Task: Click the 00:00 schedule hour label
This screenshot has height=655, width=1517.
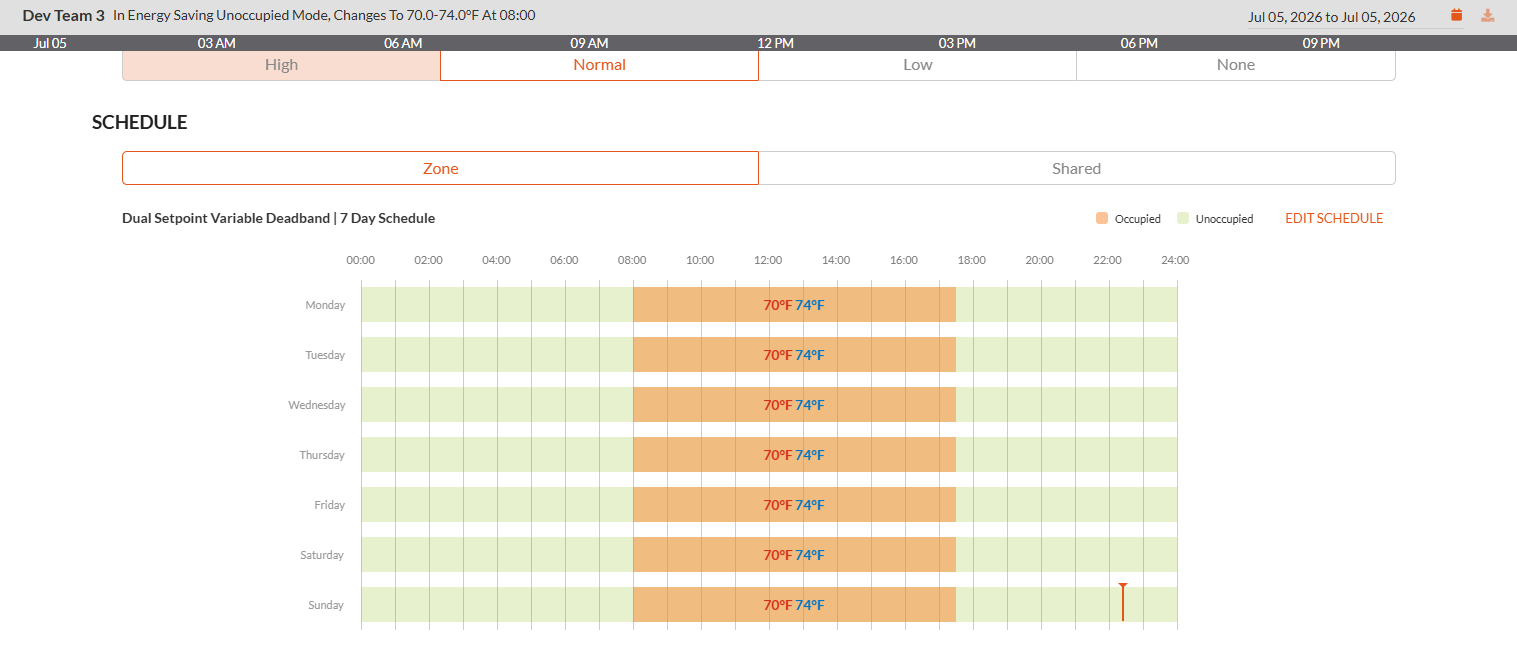Action: 361,260
